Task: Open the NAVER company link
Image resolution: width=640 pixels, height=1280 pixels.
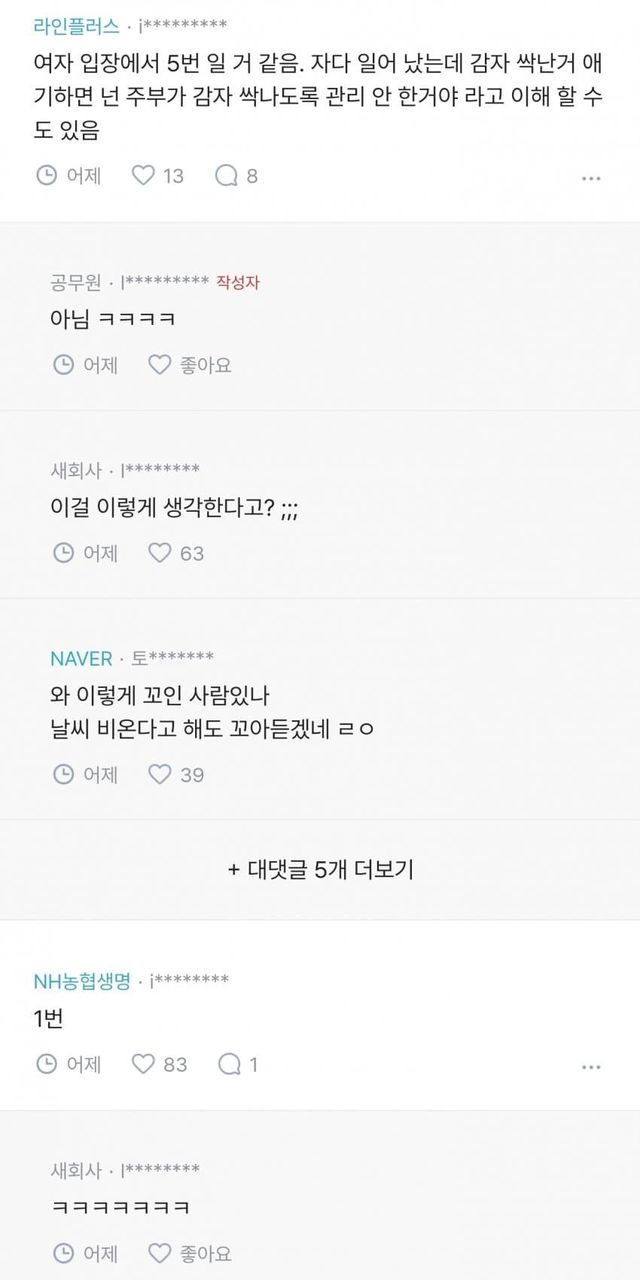Action: click(x=81, y=658)
